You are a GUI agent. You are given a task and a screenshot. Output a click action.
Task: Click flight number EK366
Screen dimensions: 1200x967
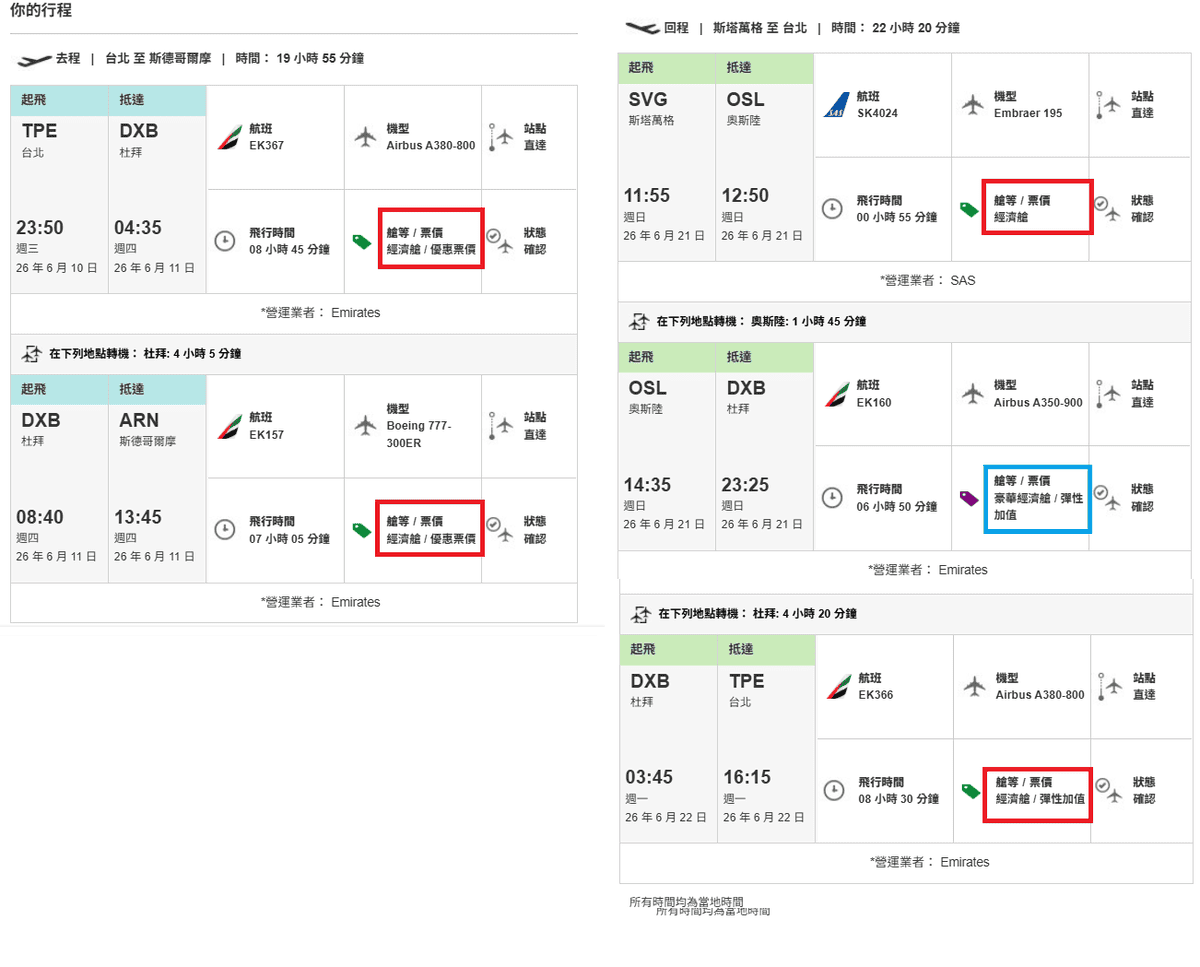pos(875,693)
